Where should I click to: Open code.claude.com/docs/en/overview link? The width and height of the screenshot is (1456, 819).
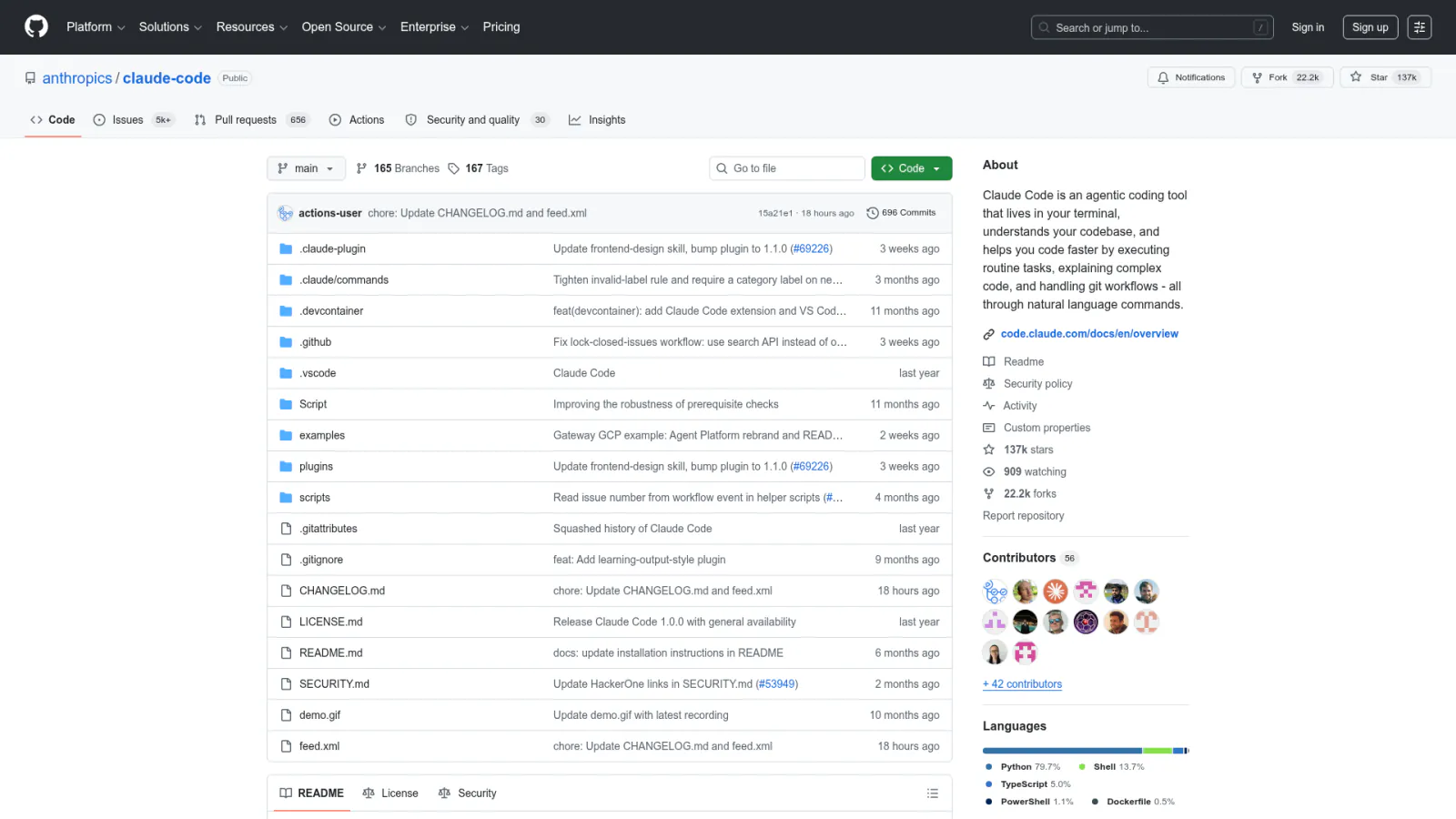pyautogui.click(x=1089, y=334)
